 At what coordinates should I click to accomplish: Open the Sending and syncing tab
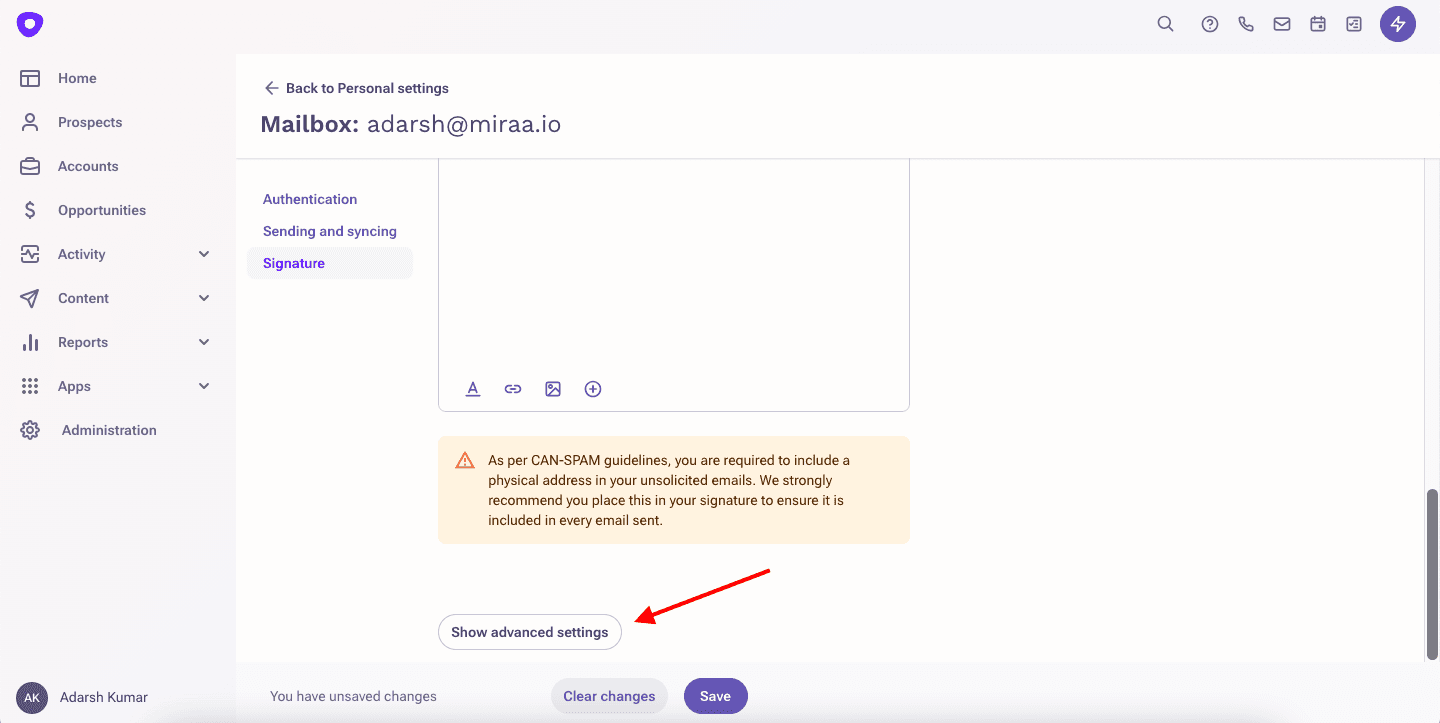tap(330, 231)
